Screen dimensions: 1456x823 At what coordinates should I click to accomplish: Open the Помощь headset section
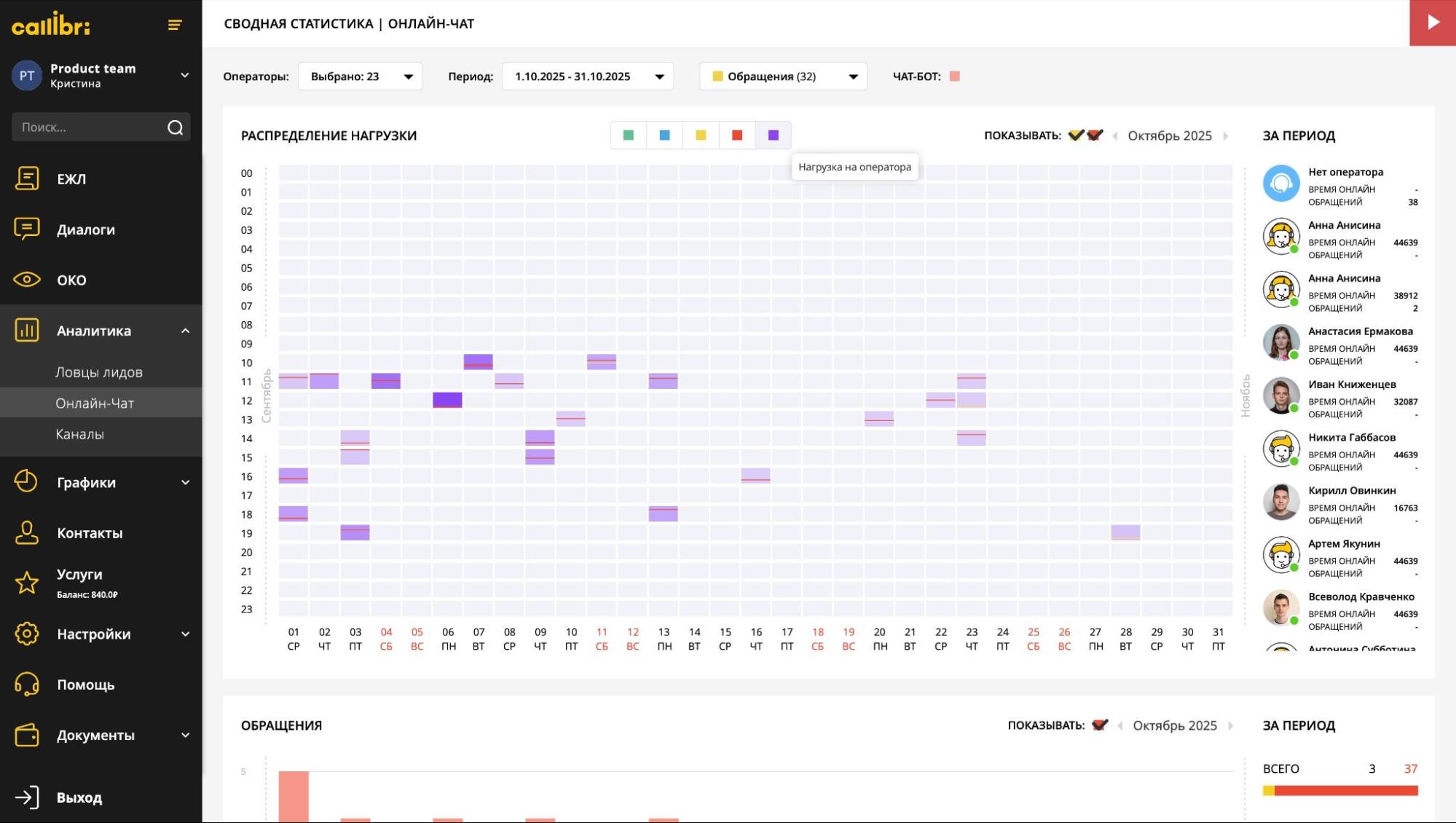tap(27, 685)
